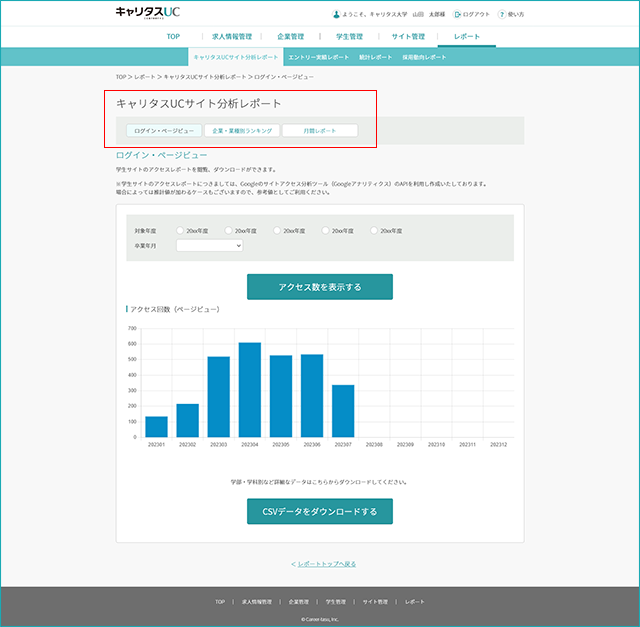Click the © Career-tasu, Inc. footer text
The height and width of the screenshot is (627, 640).
click(x=320, y=619)
